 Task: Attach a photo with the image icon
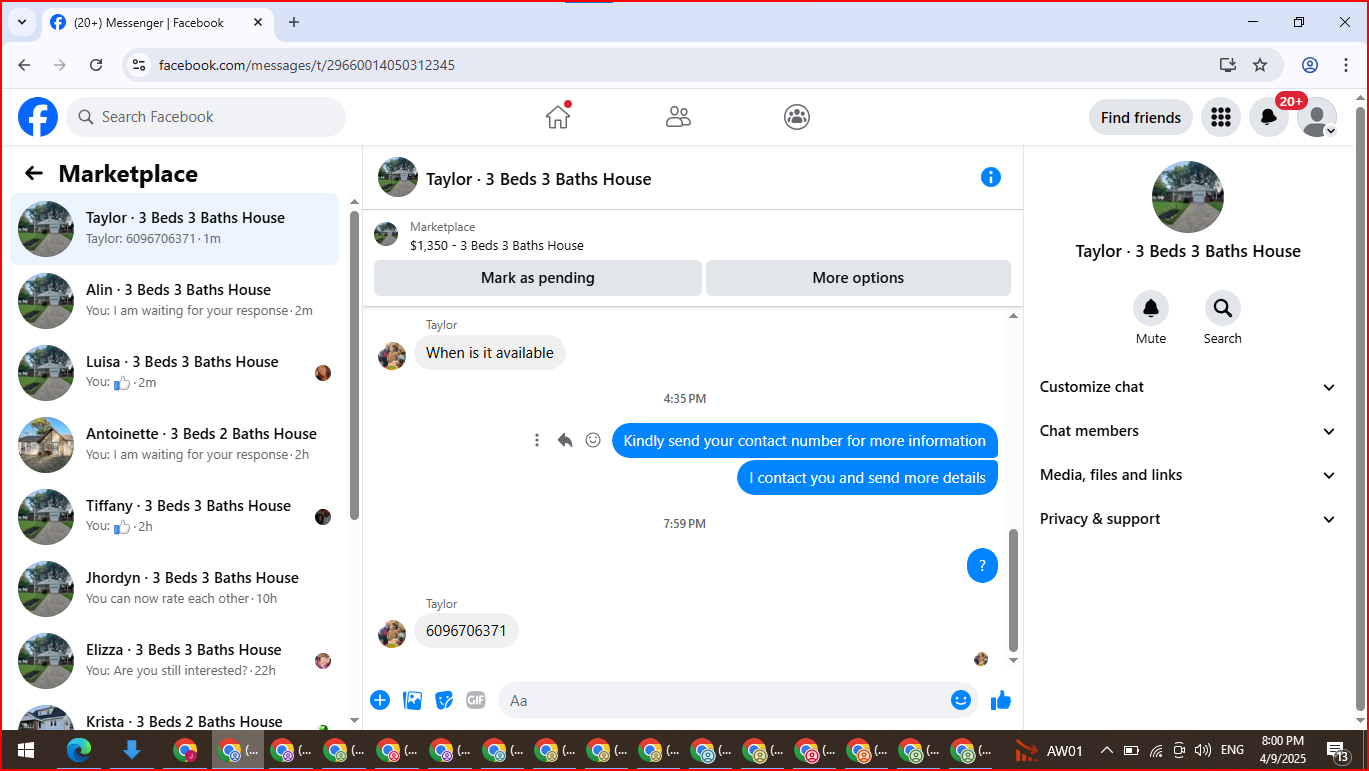click(x=412, y=700)
